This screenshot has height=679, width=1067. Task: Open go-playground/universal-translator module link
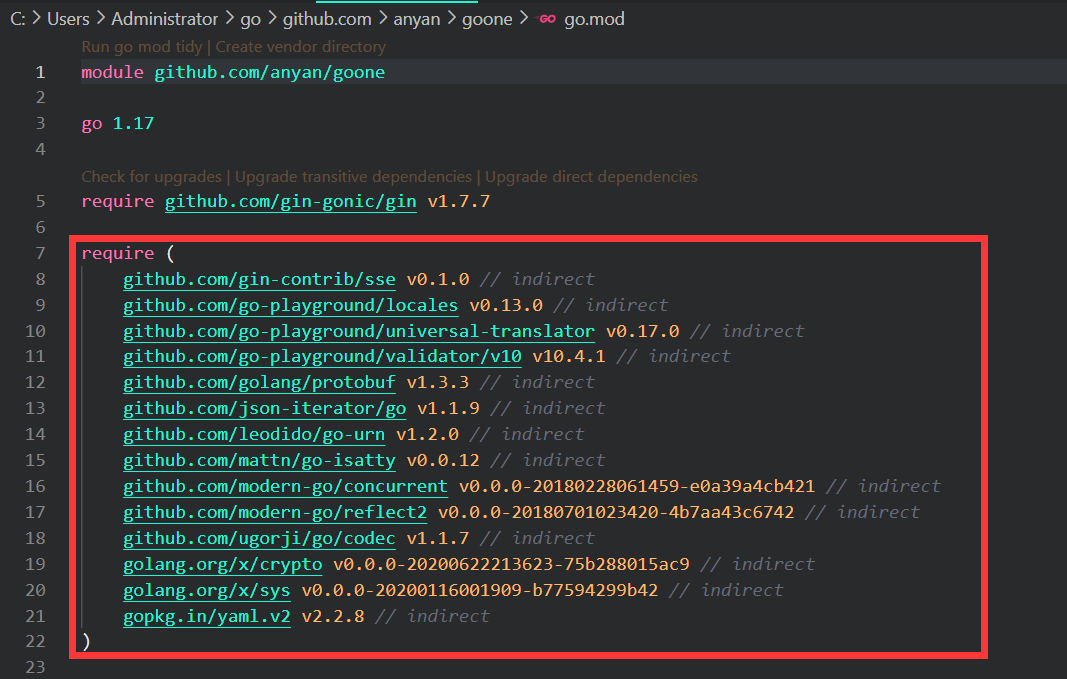click(359, 331)
